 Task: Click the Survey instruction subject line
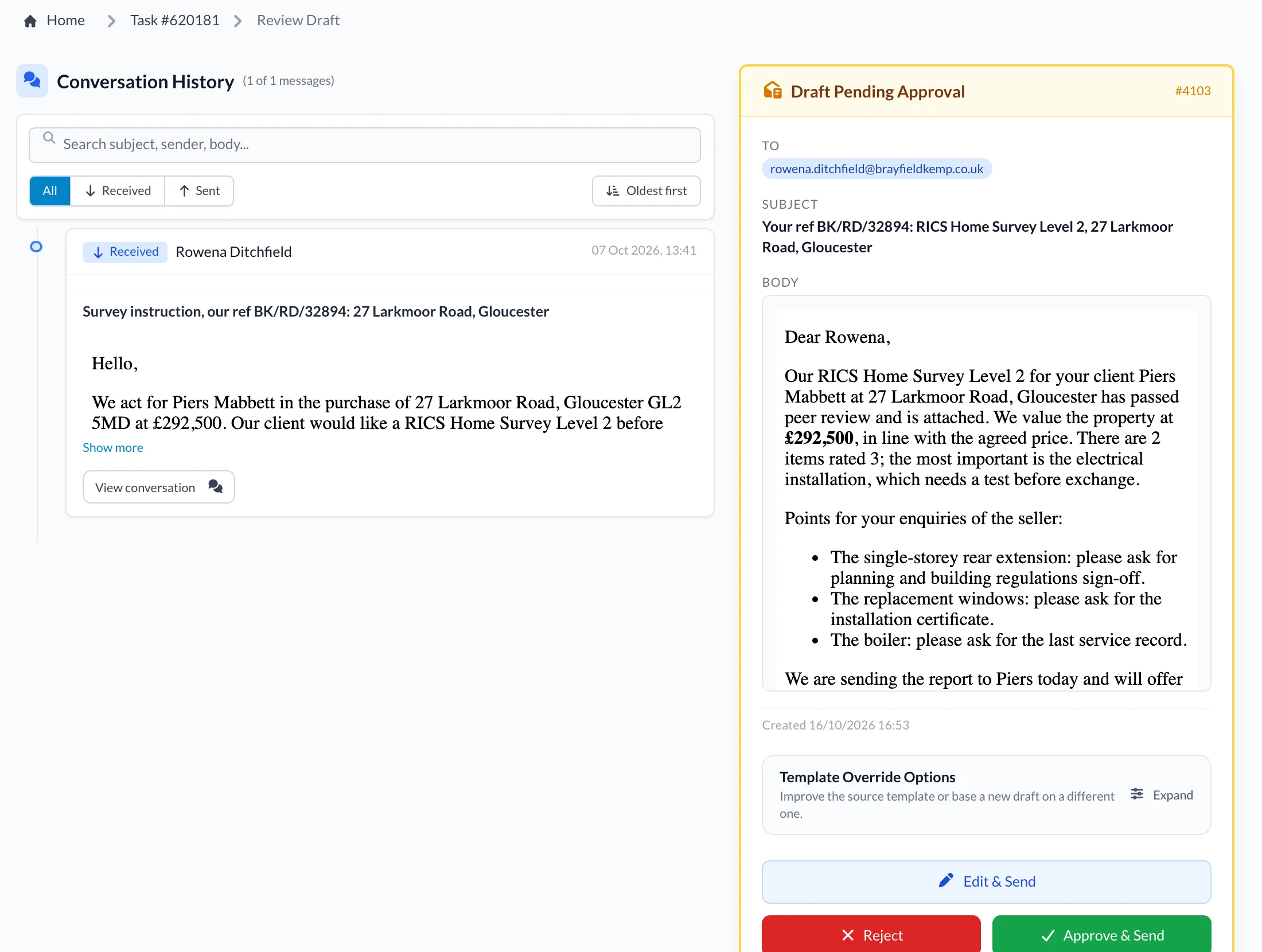[x=315, y=311]
